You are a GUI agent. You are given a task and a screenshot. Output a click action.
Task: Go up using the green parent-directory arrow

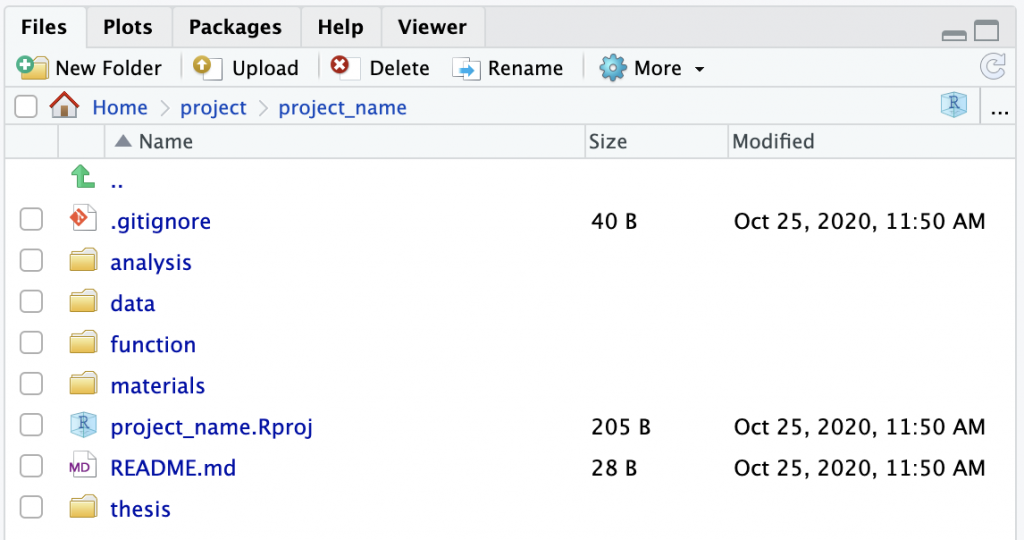coord(83,178)
